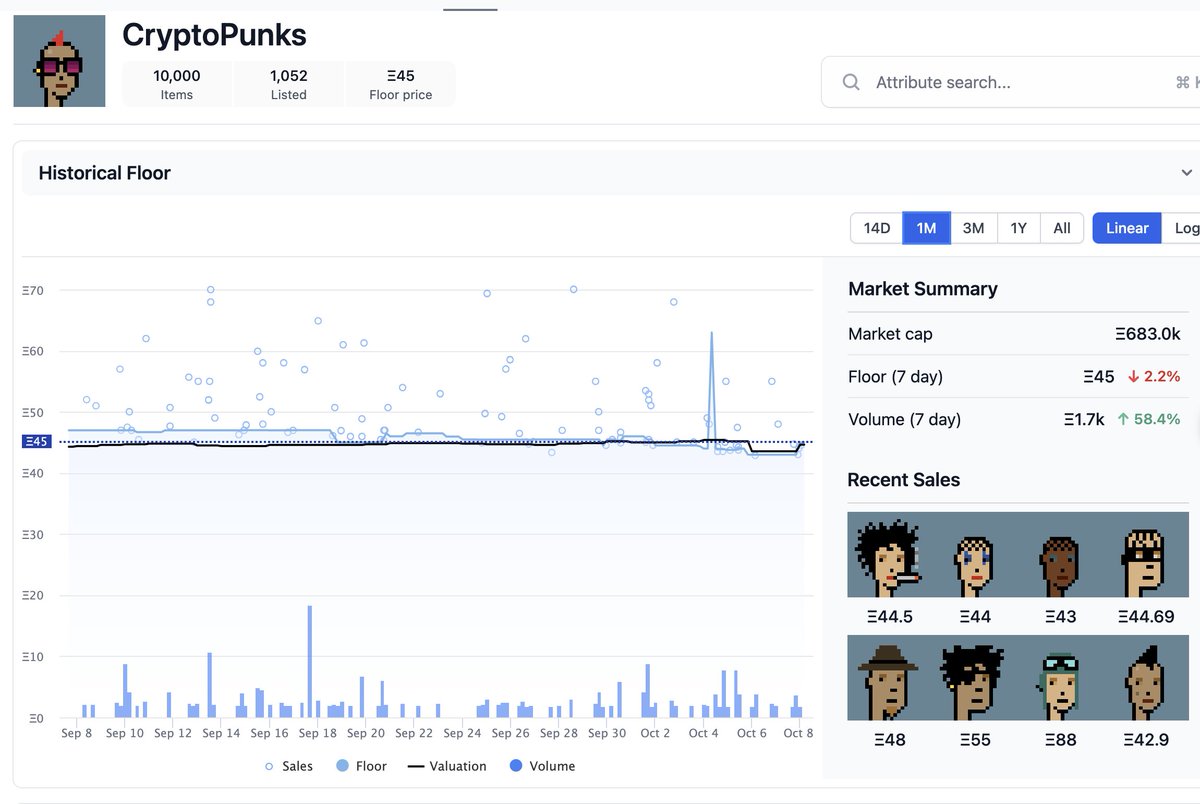
Task: Click the Oct 2 x-axis label
Action: [655, 733]
